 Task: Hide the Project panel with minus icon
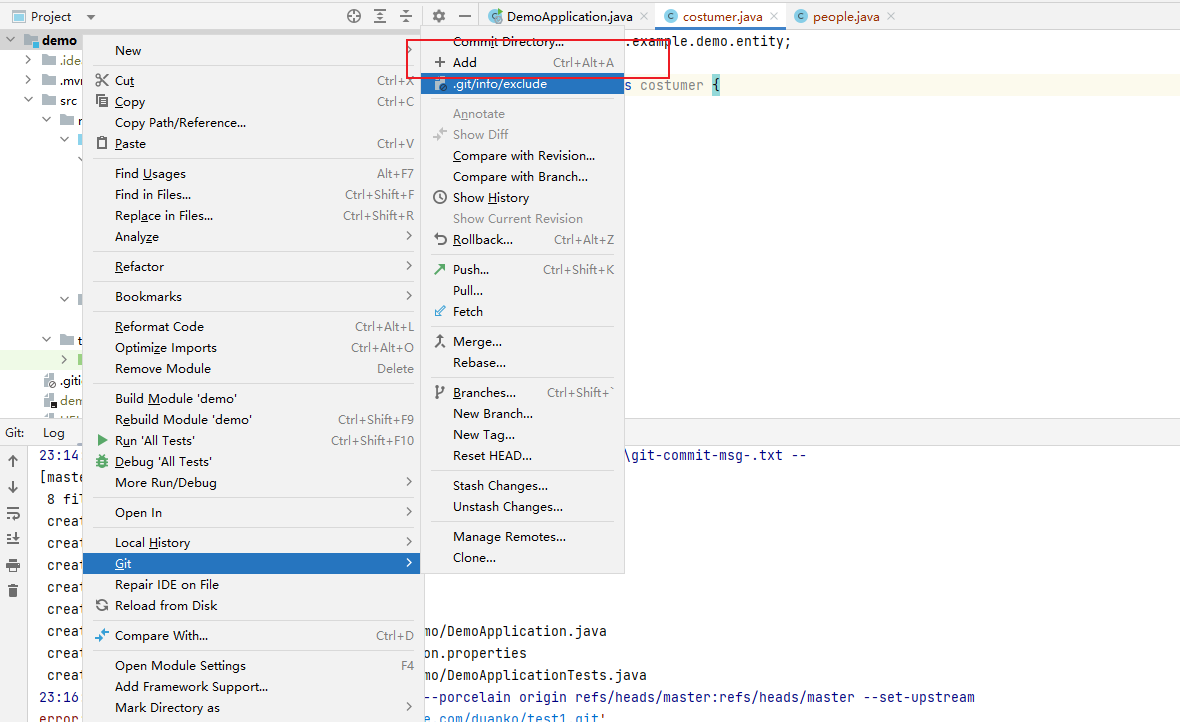(x=464, y=16)
